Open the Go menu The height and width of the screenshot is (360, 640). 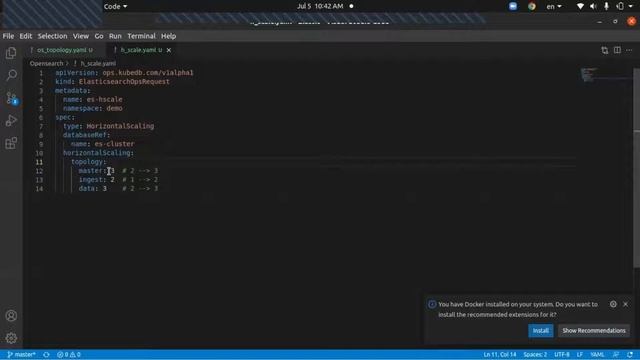(x=99, y=36)
